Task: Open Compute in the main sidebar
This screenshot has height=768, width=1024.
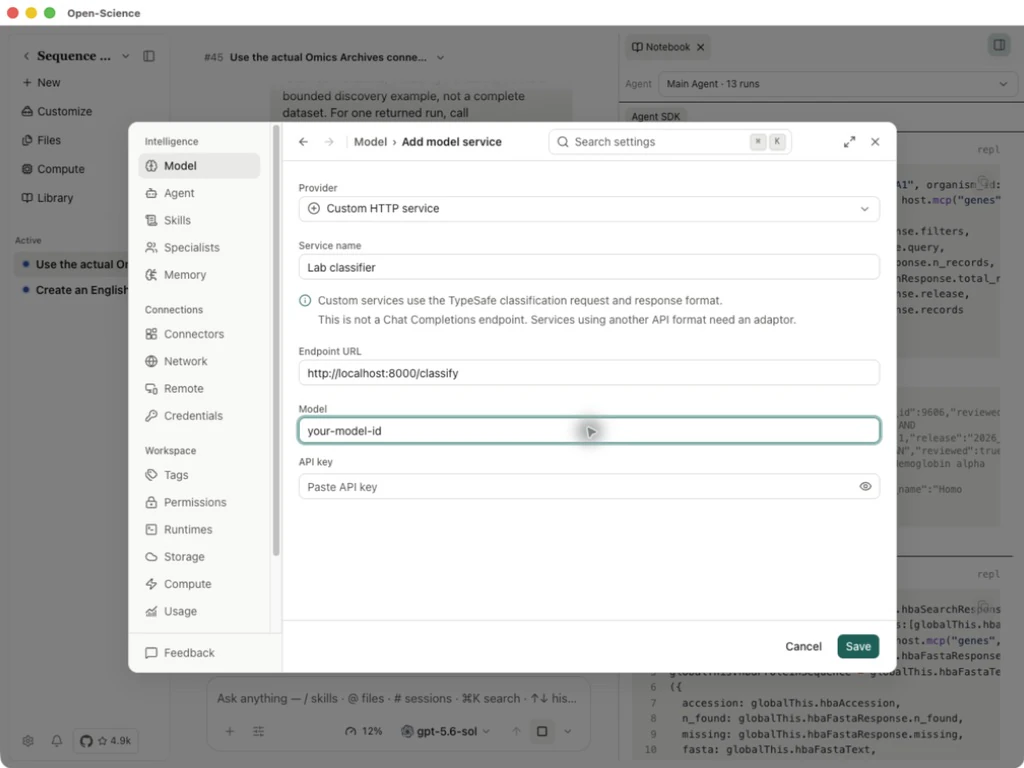Action: coord(54,169)
